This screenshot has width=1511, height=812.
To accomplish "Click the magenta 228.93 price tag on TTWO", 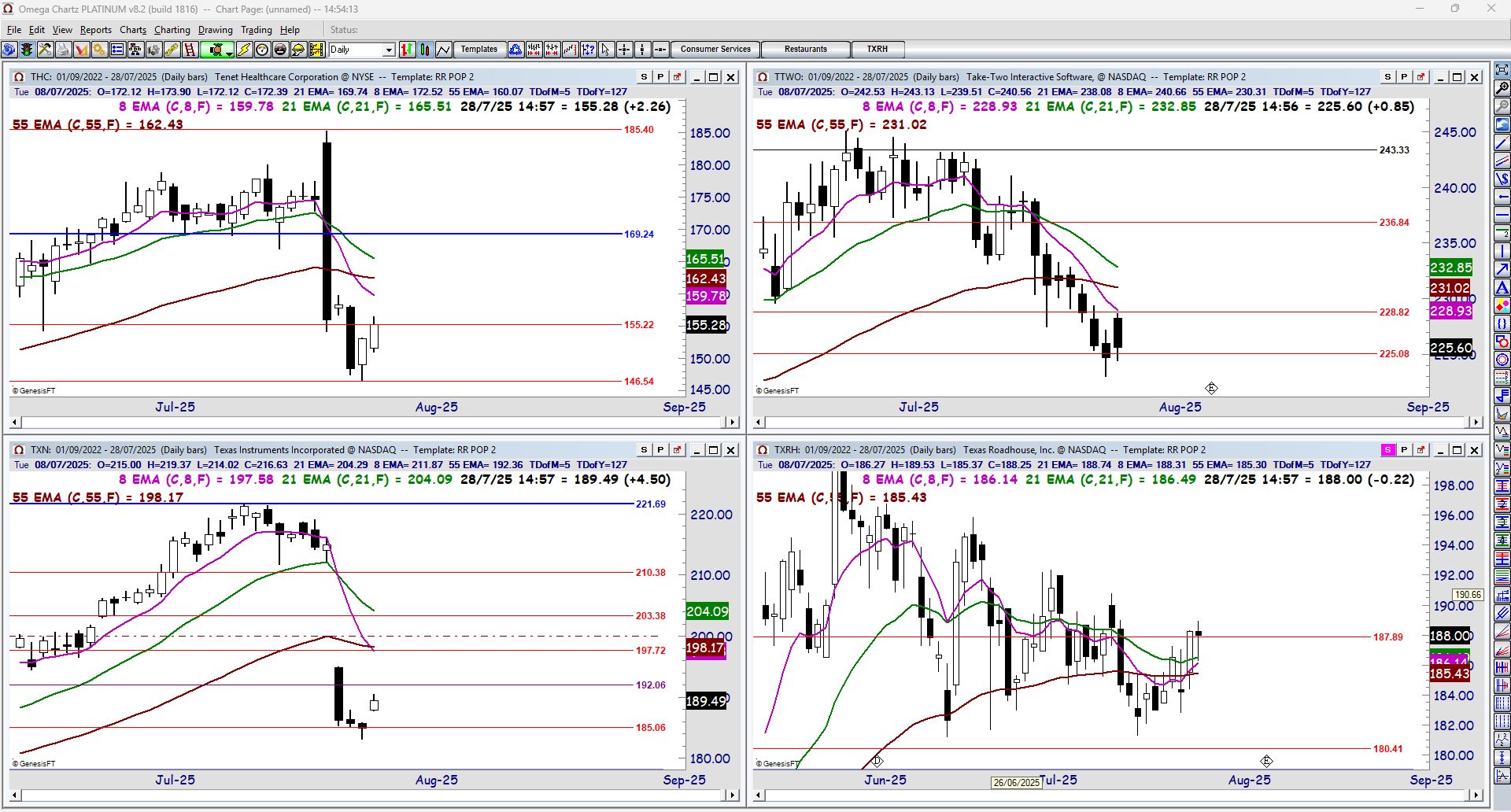I will pos(1450,311).
